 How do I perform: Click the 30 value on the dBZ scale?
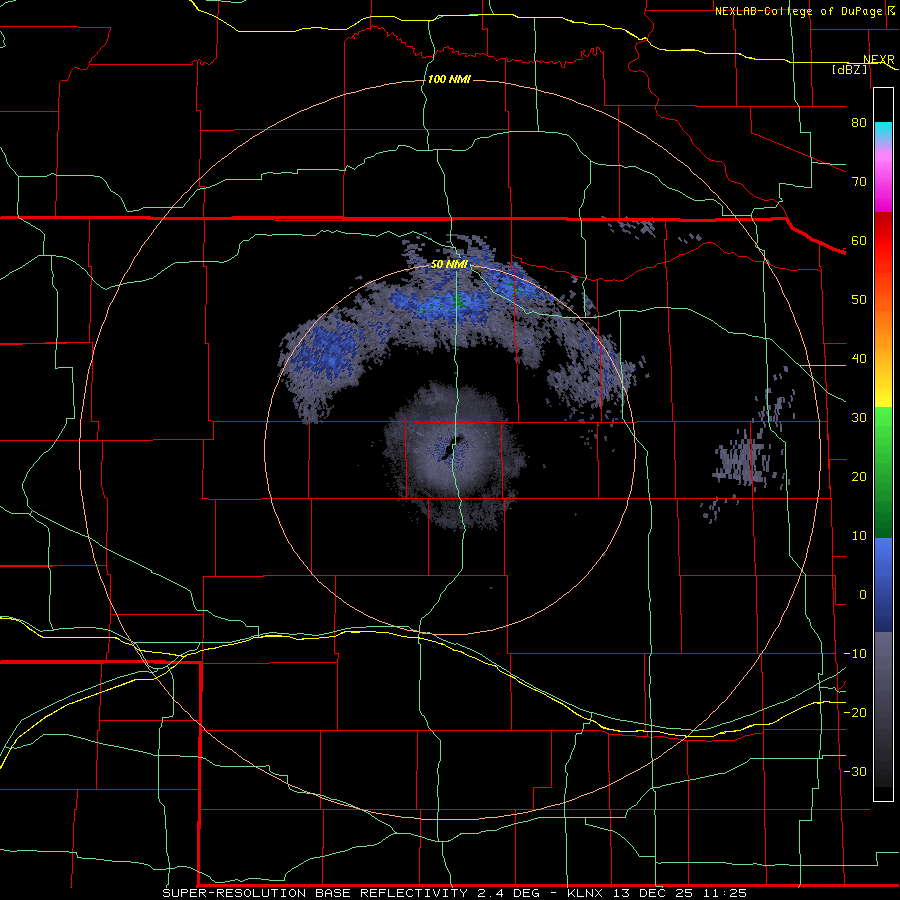(x=859, y=418)
